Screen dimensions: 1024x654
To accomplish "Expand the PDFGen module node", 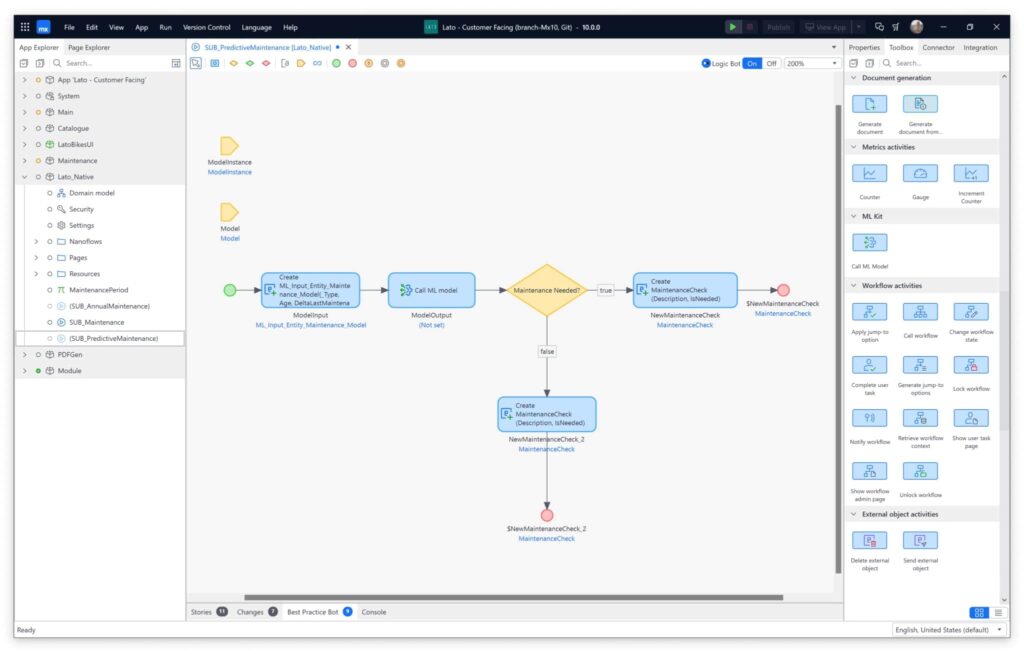I will tap(25, 355).
